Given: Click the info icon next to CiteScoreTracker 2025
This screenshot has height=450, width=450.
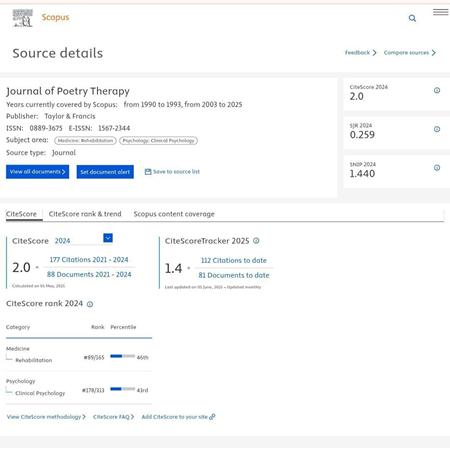Looking at the screenshot, I should (256, 241).
